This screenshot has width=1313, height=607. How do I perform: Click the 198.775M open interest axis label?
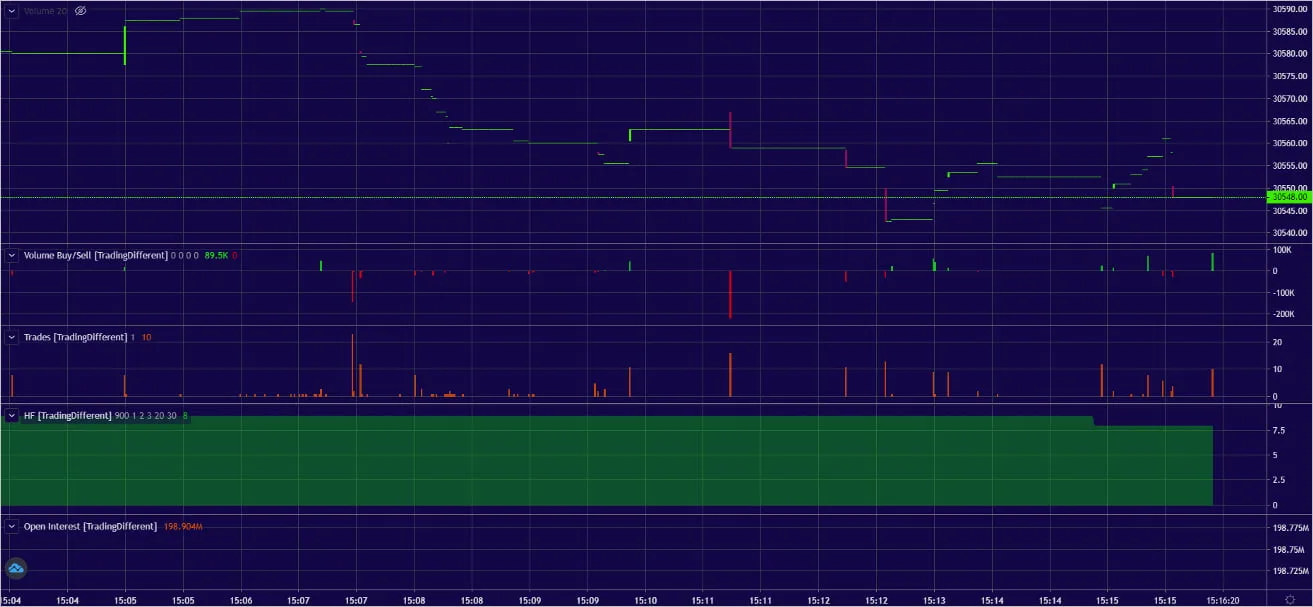(x=1290, y=527)
